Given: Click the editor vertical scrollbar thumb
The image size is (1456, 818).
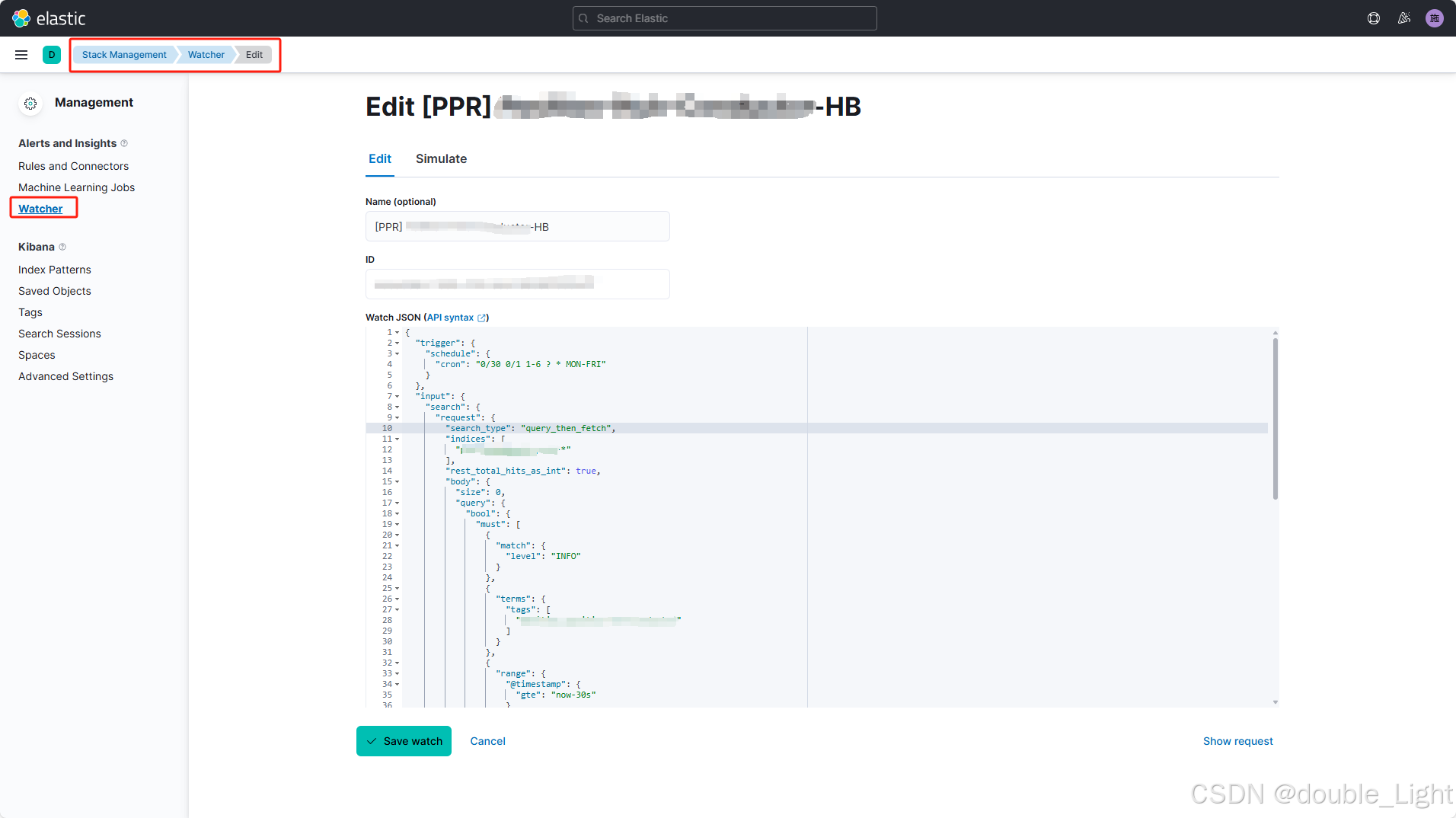Looking at the screenshot, I should tap(1275, 419).
